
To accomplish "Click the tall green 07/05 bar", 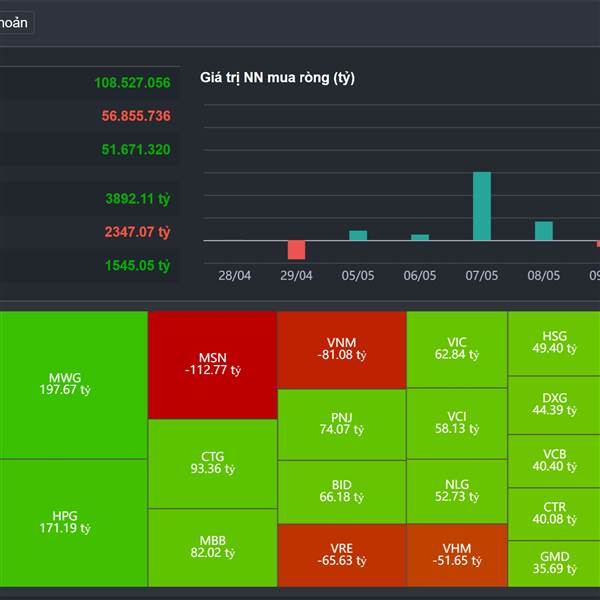I will [482, 206].
